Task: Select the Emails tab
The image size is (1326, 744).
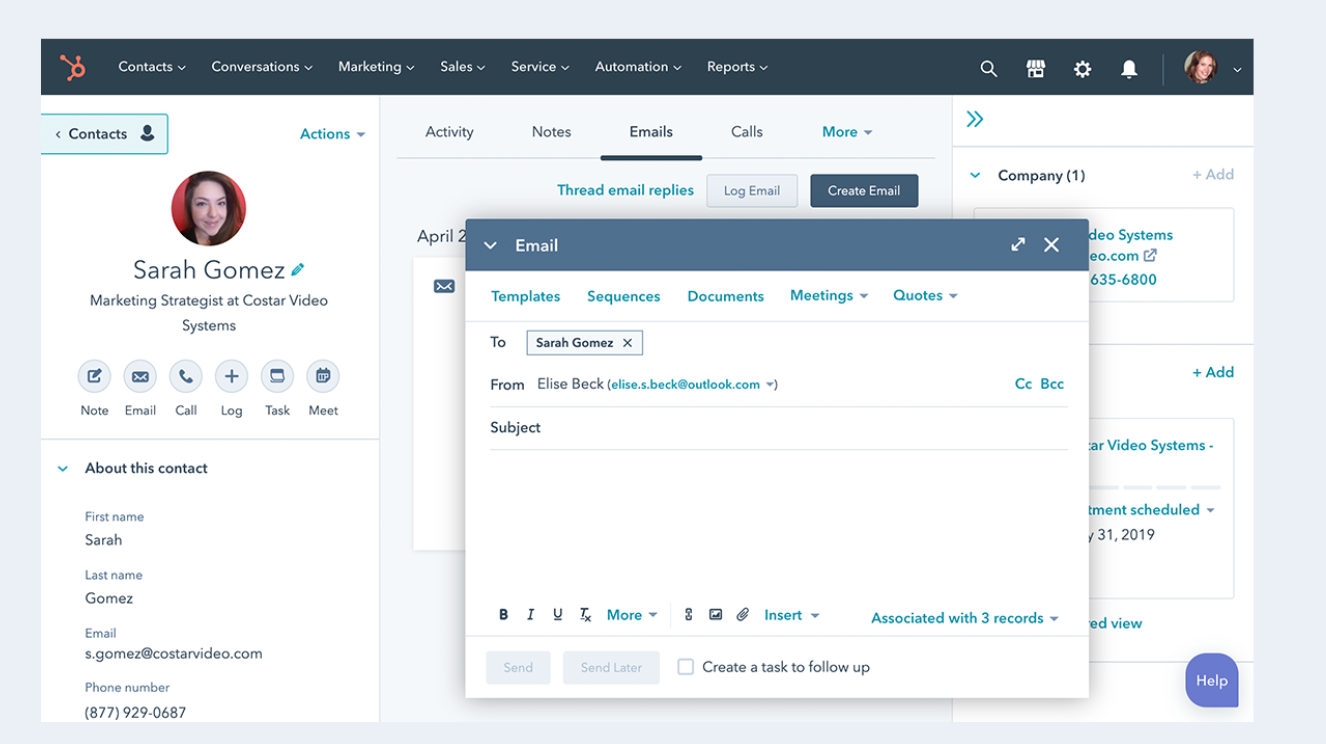Action: pyautogui.click(x=651, y=132)
